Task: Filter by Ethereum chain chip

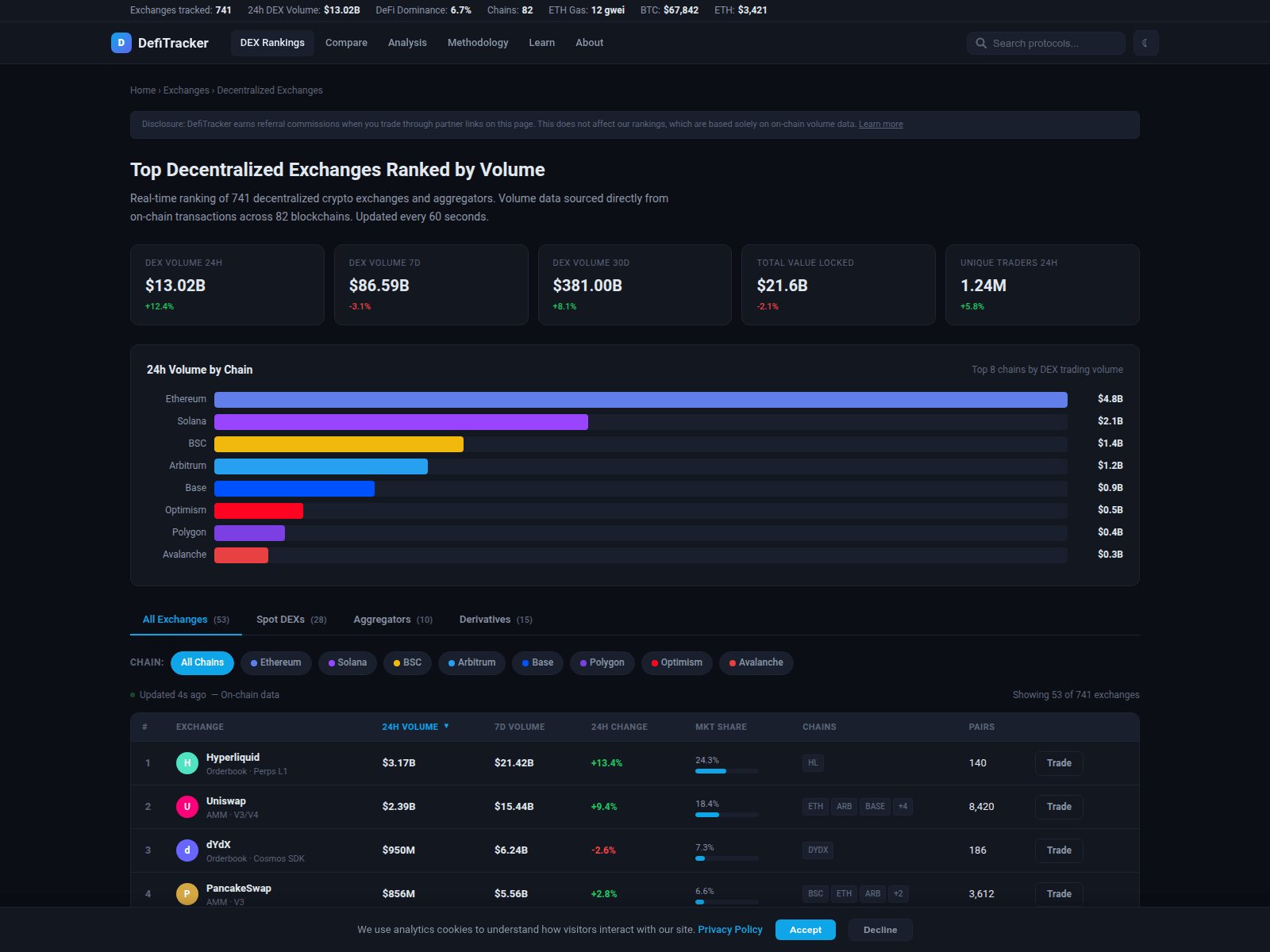Action: coord(276,662)
